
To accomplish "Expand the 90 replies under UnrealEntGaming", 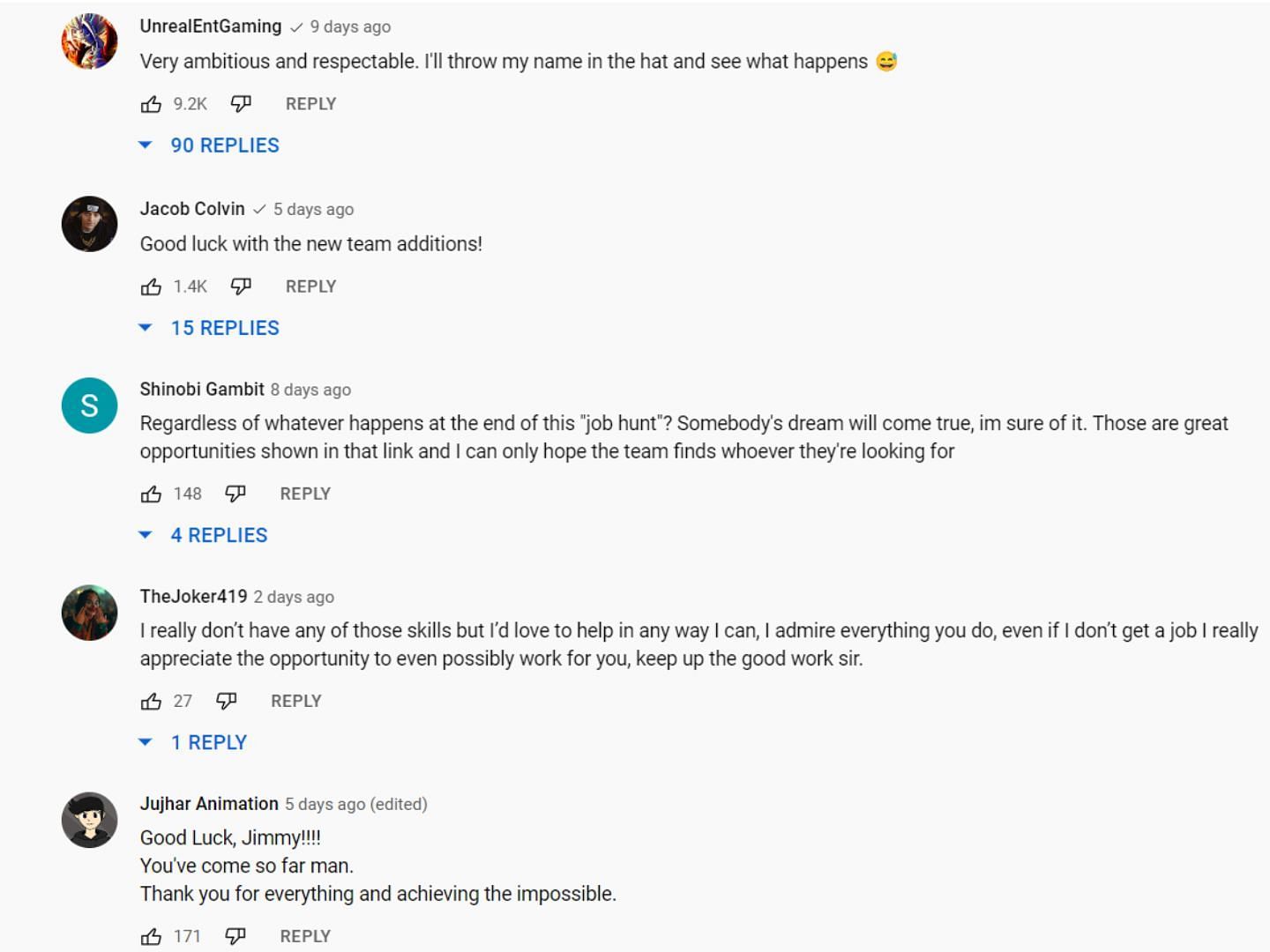I will 225,145.
